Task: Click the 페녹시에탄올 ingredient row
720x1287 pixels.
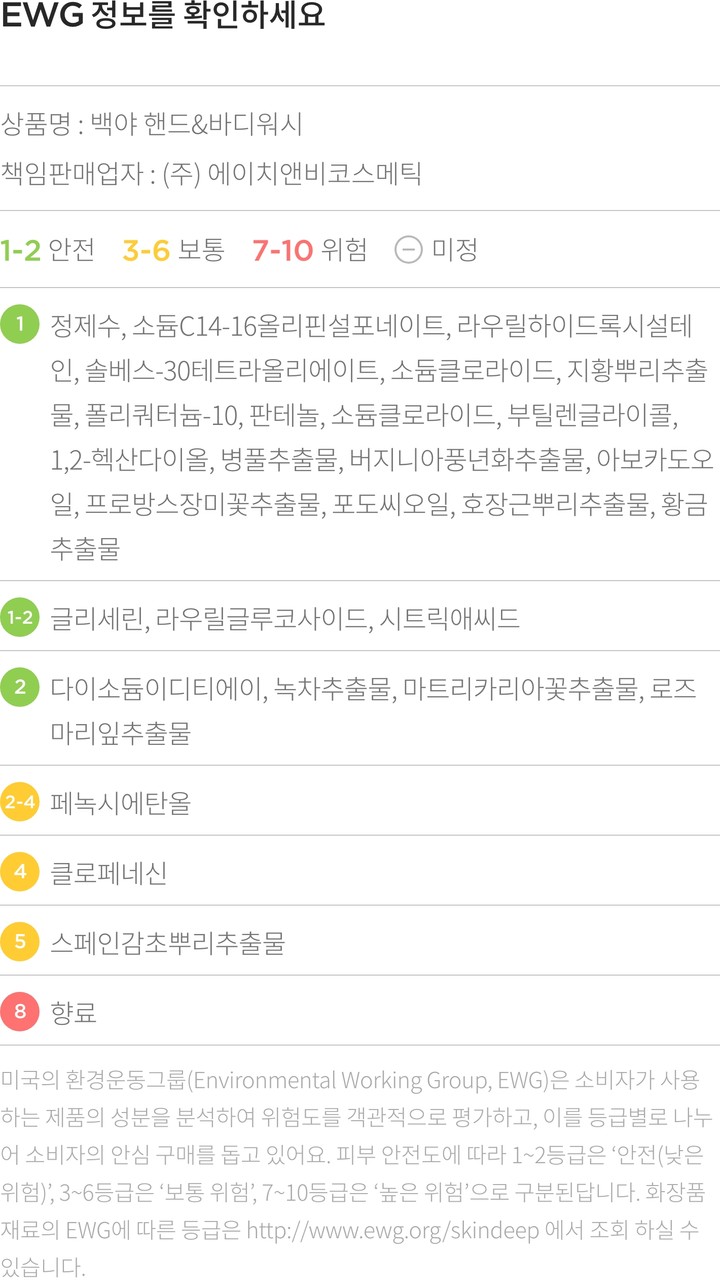Action: click(121, 802)
